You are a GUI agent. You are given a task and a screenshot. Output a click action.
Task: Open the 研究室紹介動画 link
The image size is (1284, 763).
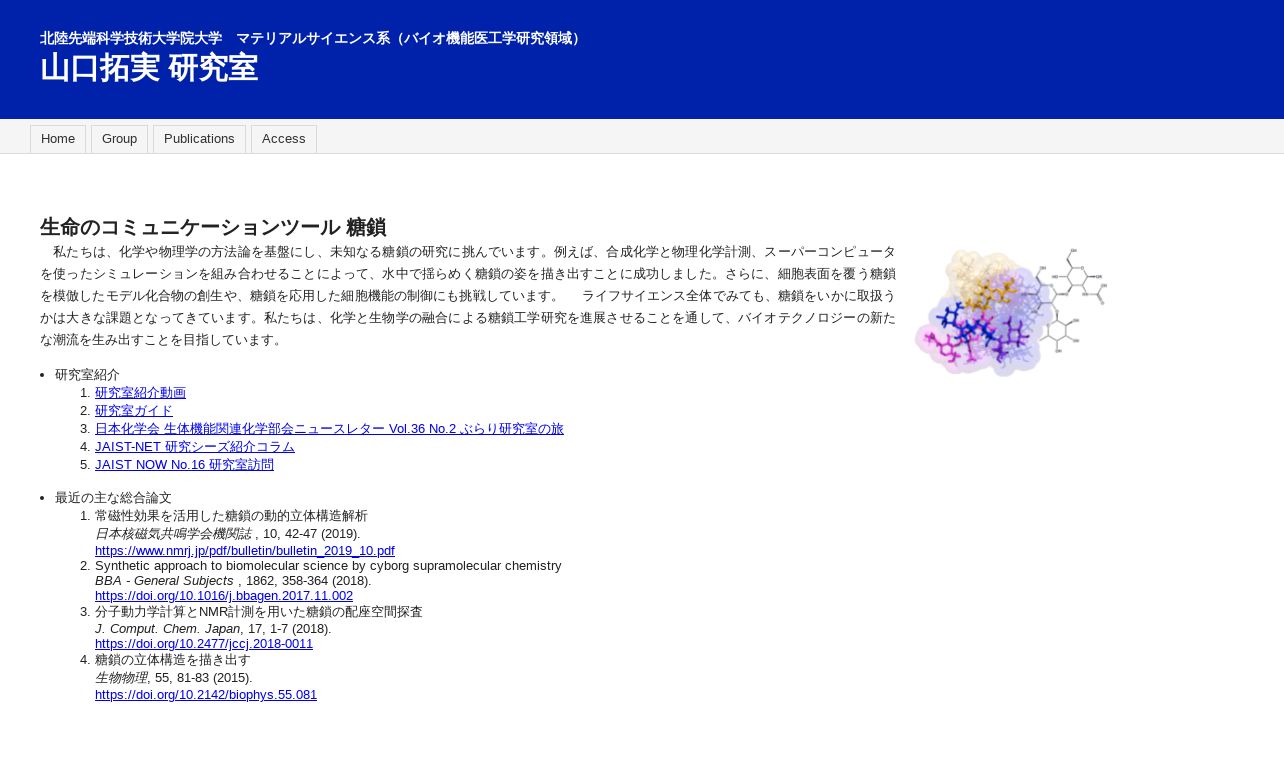click(140, 393)
